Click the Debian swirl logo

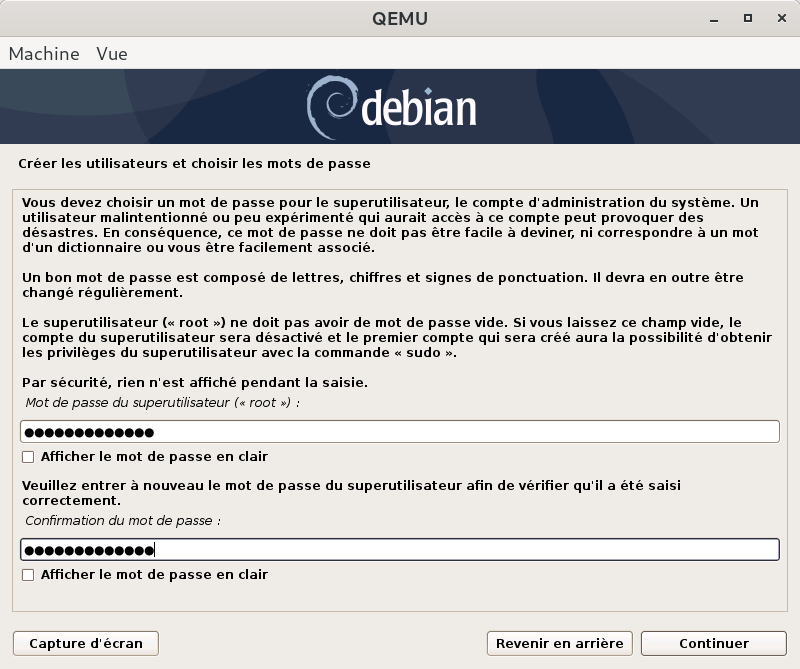click(328, 106)
